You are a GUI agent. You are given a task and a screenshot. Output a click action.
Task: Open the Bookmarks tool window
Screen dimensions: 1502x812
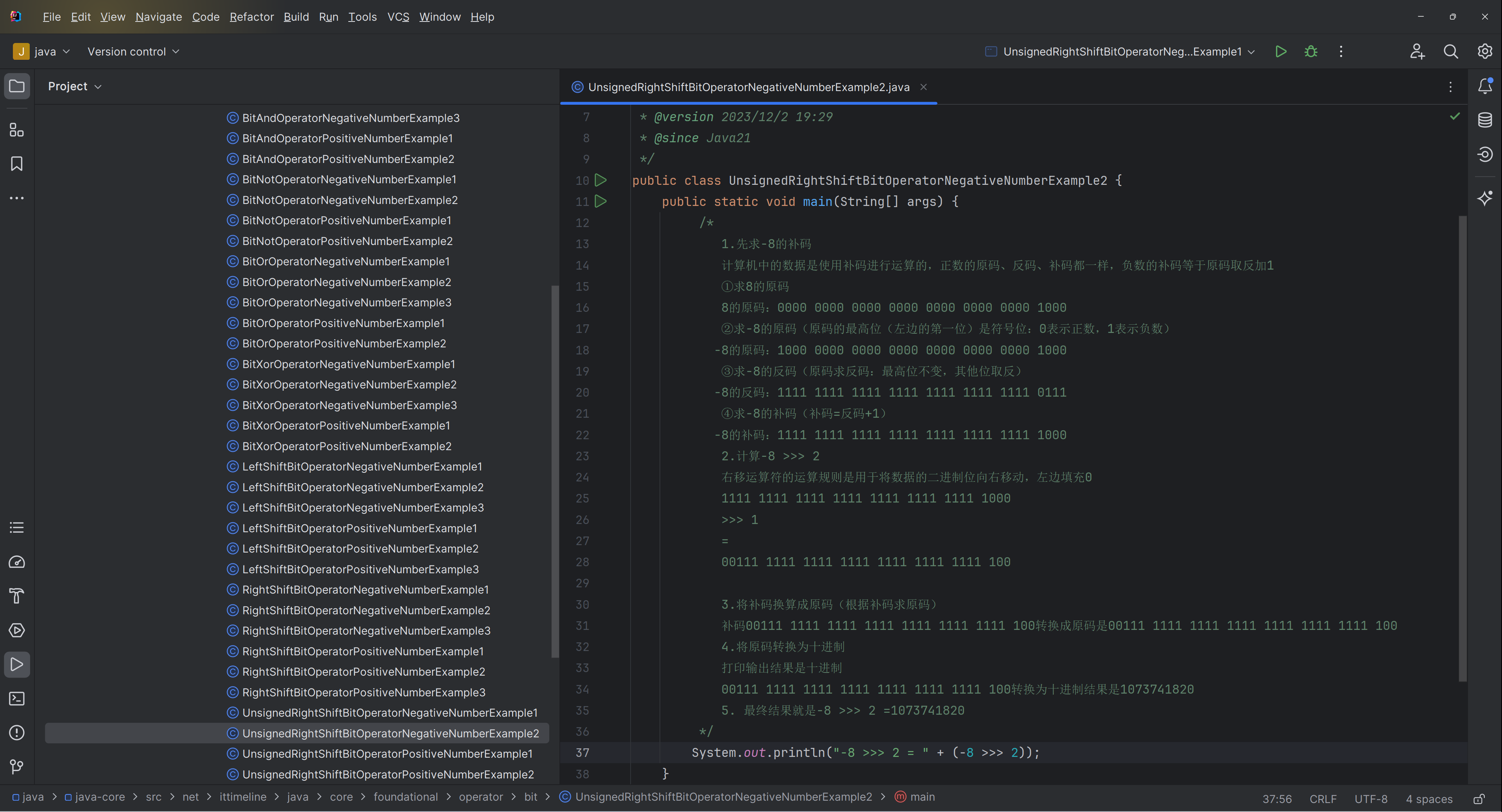[17, 164]
